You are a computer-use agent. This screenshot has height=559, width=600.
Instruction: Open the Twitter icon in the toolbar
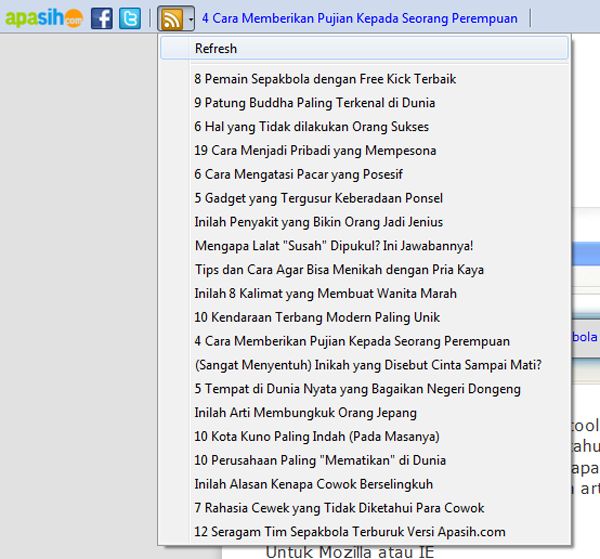point(130,18)
